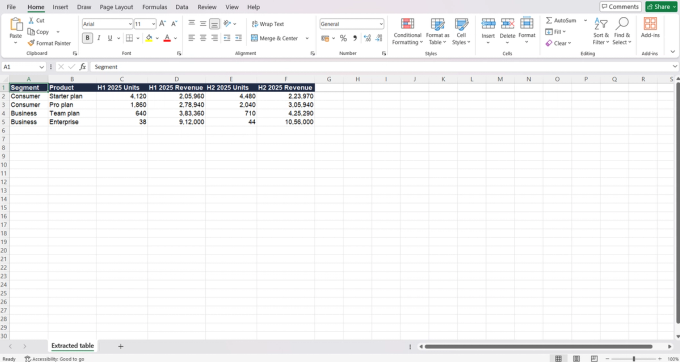
Task: Cut the selection with scissors icon
Action: pos(31,20)
